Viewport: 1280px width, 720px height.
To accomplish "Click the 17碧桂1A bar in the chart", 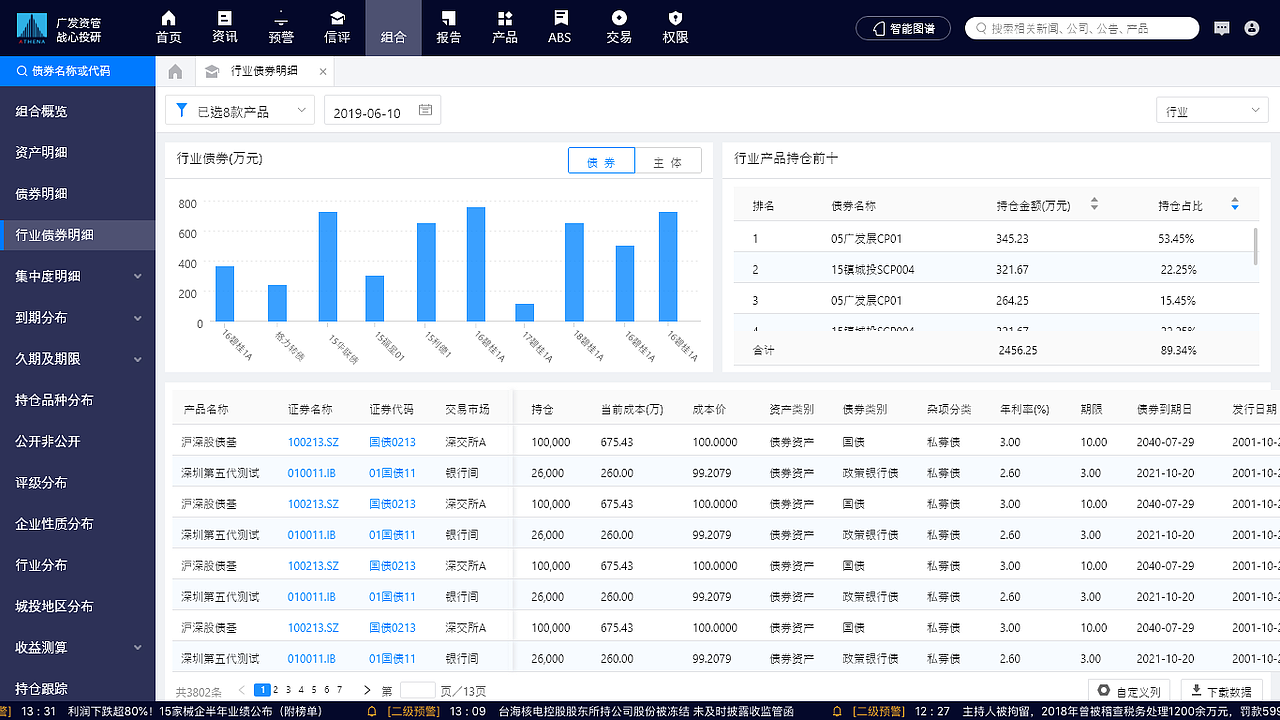I will [x=525, y=313].
